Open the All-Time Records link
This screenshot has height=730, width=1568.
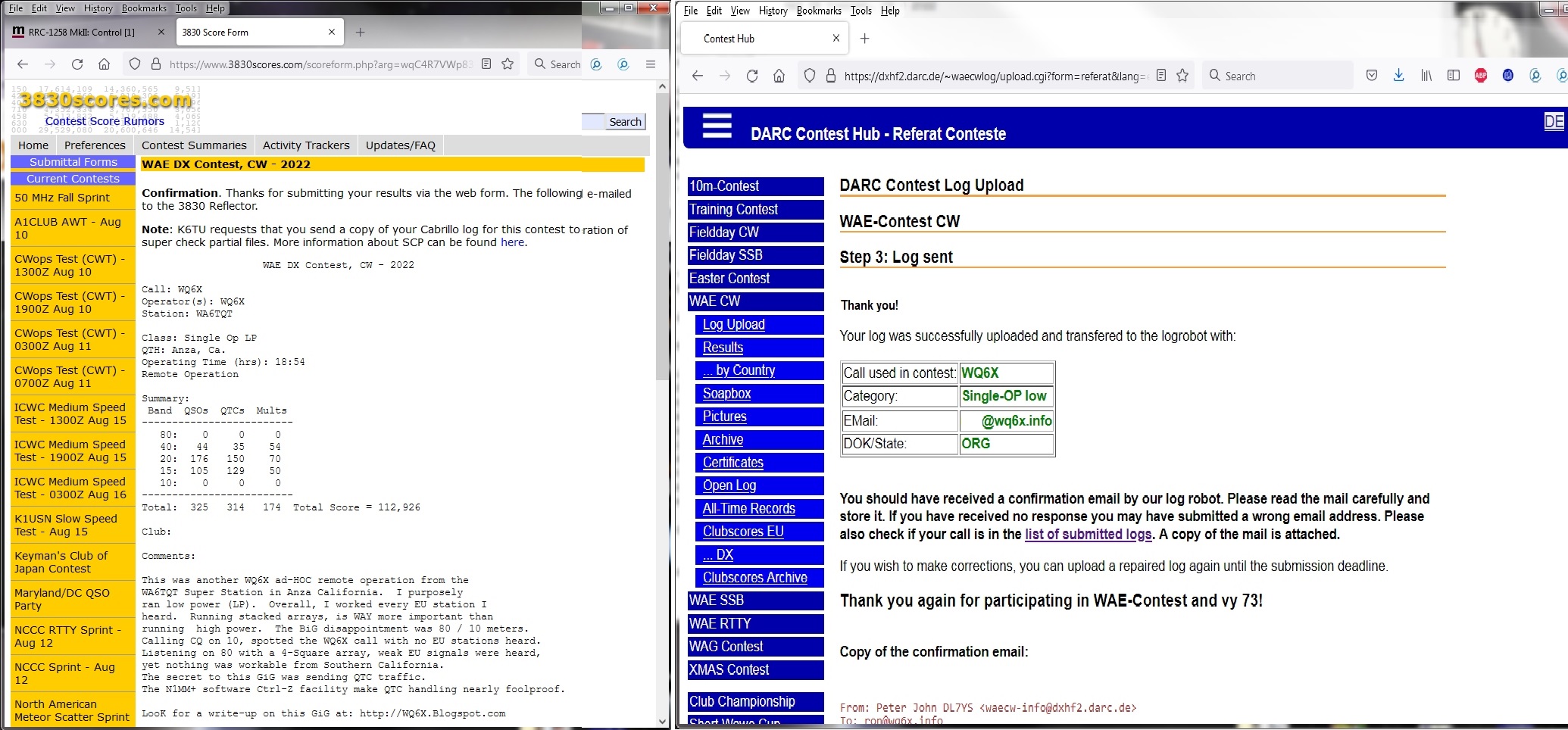(x=748, y=509)
